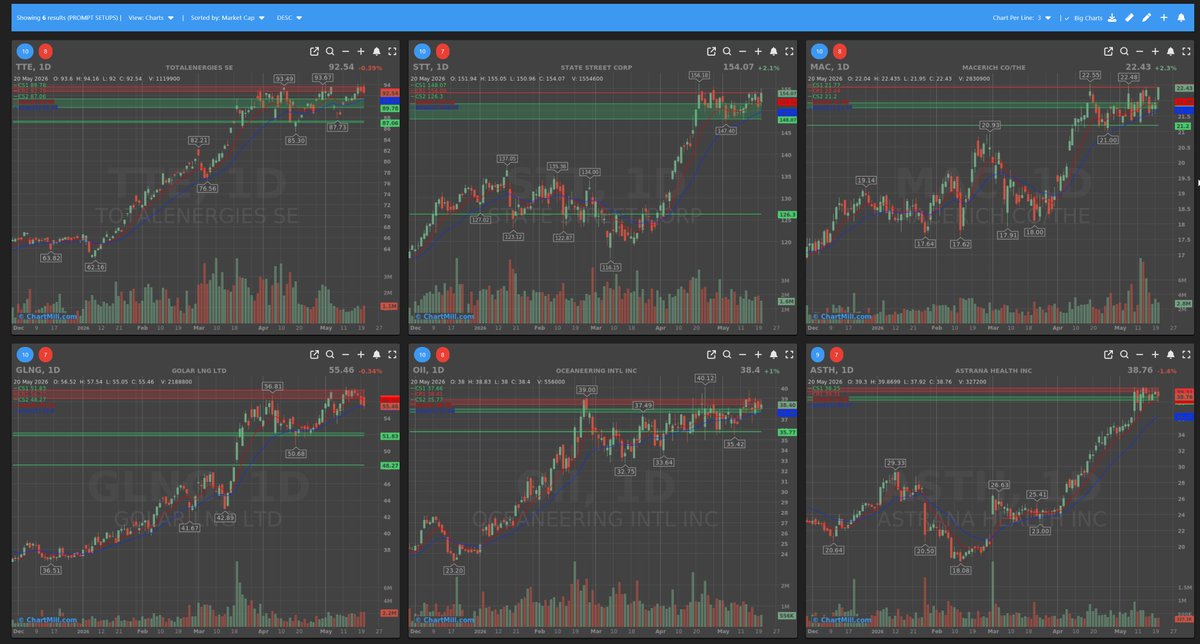Open ASTH chart in a new window
Screen dimensions: 1200x644
(1109, 354)
